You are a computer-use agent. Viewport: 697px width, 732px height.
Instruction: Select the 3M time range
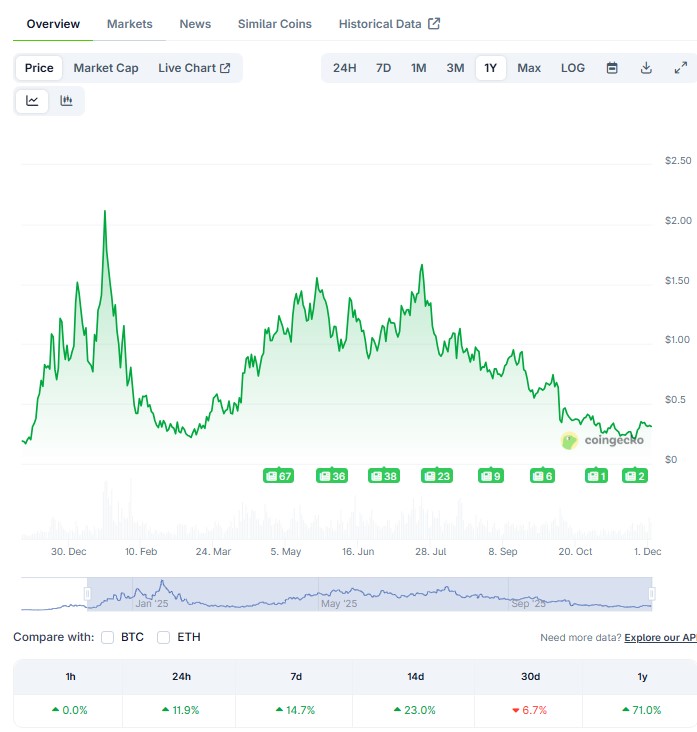(x=455, y=68)
